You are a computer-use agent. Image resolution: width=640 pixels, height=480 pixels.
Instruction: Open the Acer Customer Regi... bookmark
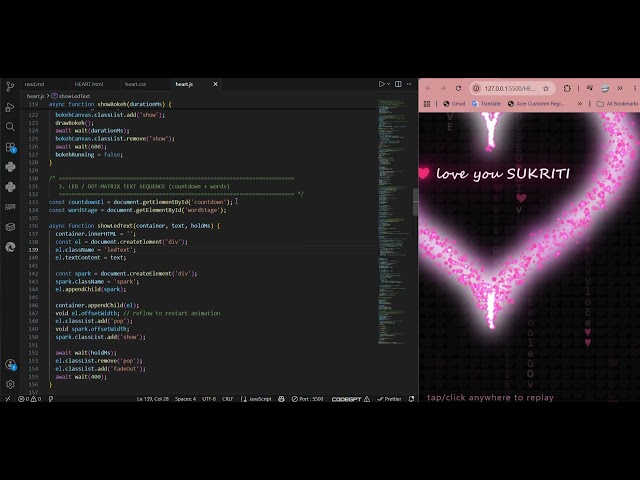click(x=536, y=104)
